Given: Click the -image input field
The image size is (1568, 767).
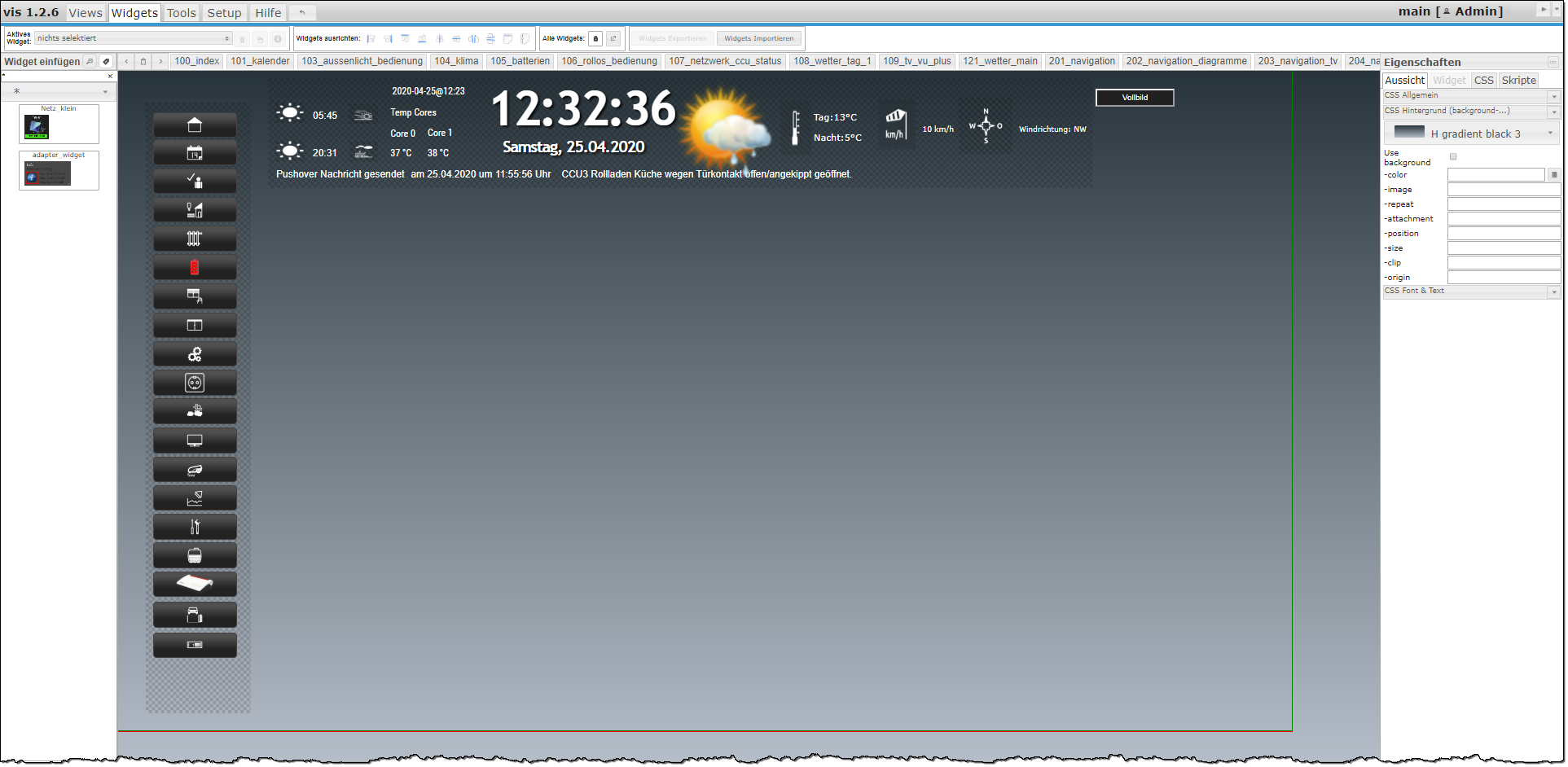Looking at the screenshot, I should pos(1504,190).
